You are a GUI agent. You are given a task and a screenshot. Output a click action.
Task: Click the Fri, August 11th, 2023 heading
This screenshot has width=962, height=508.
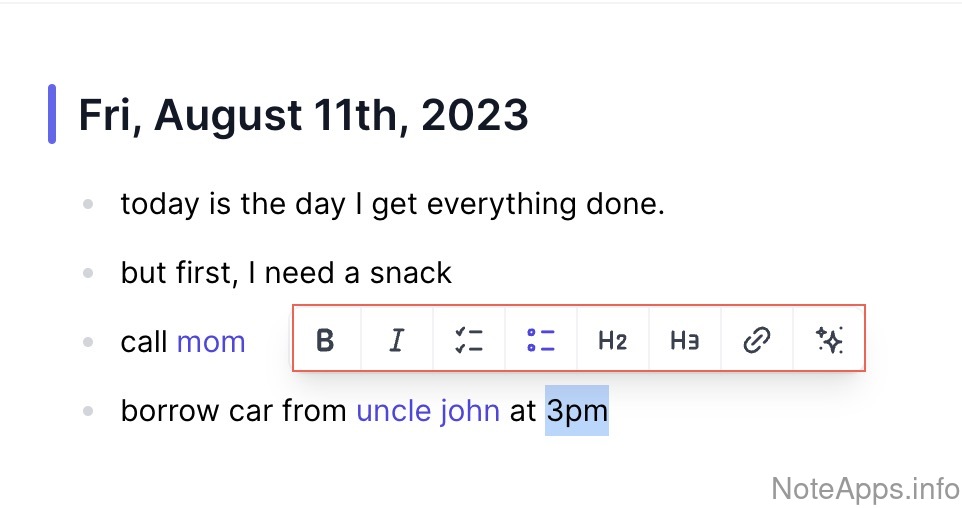coord(303,116)
